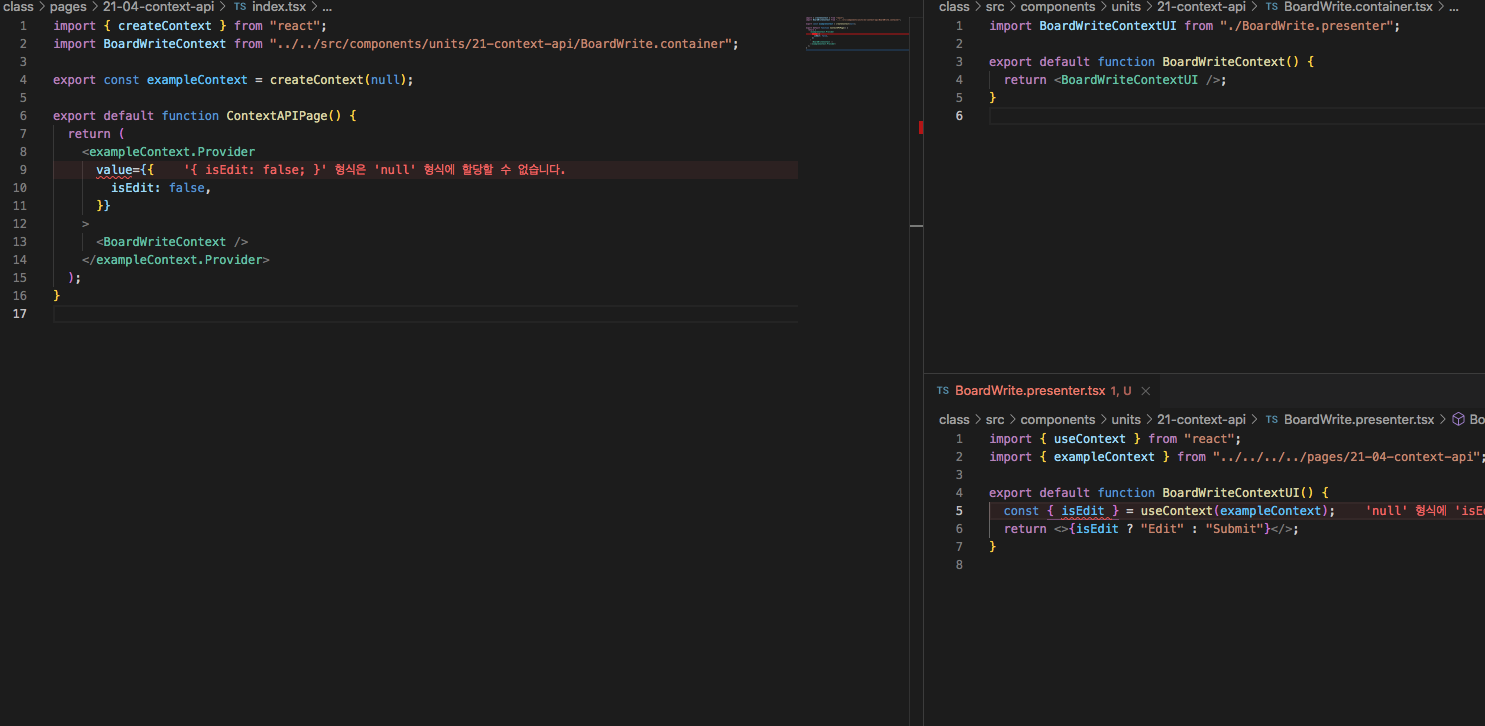Click 'isEdit: false,' on line 10 of index.tsx
This screenshot has width=1485, height=726.
[161, 188]
